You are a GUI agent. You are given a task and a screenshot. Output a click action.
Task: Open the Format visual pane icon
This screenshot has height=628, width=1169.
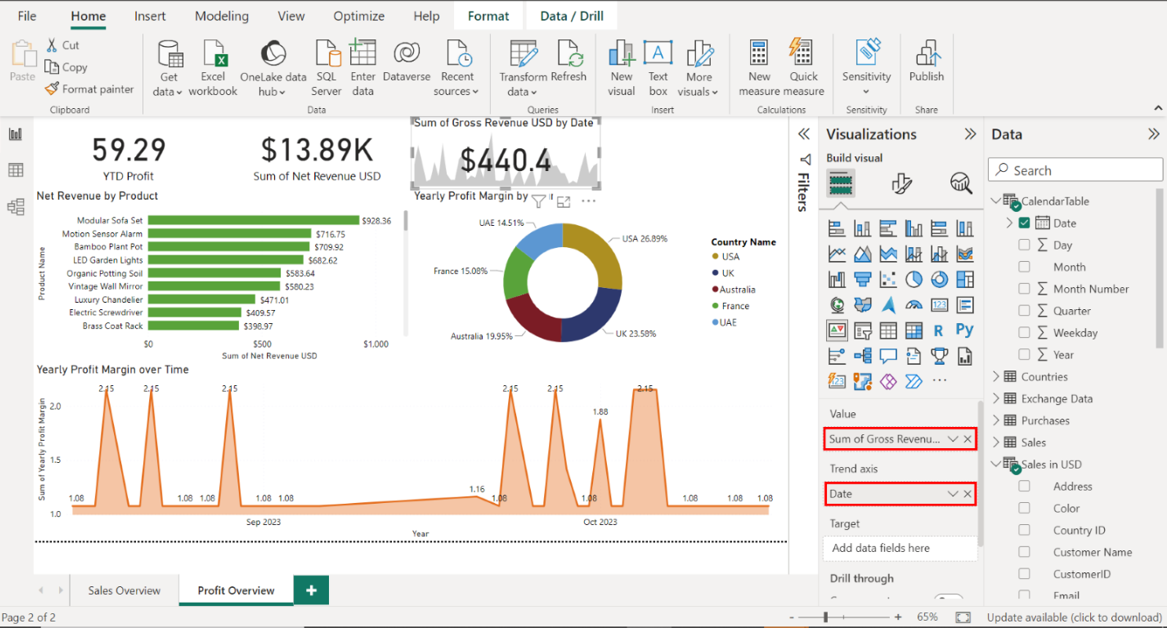point(901,183)
